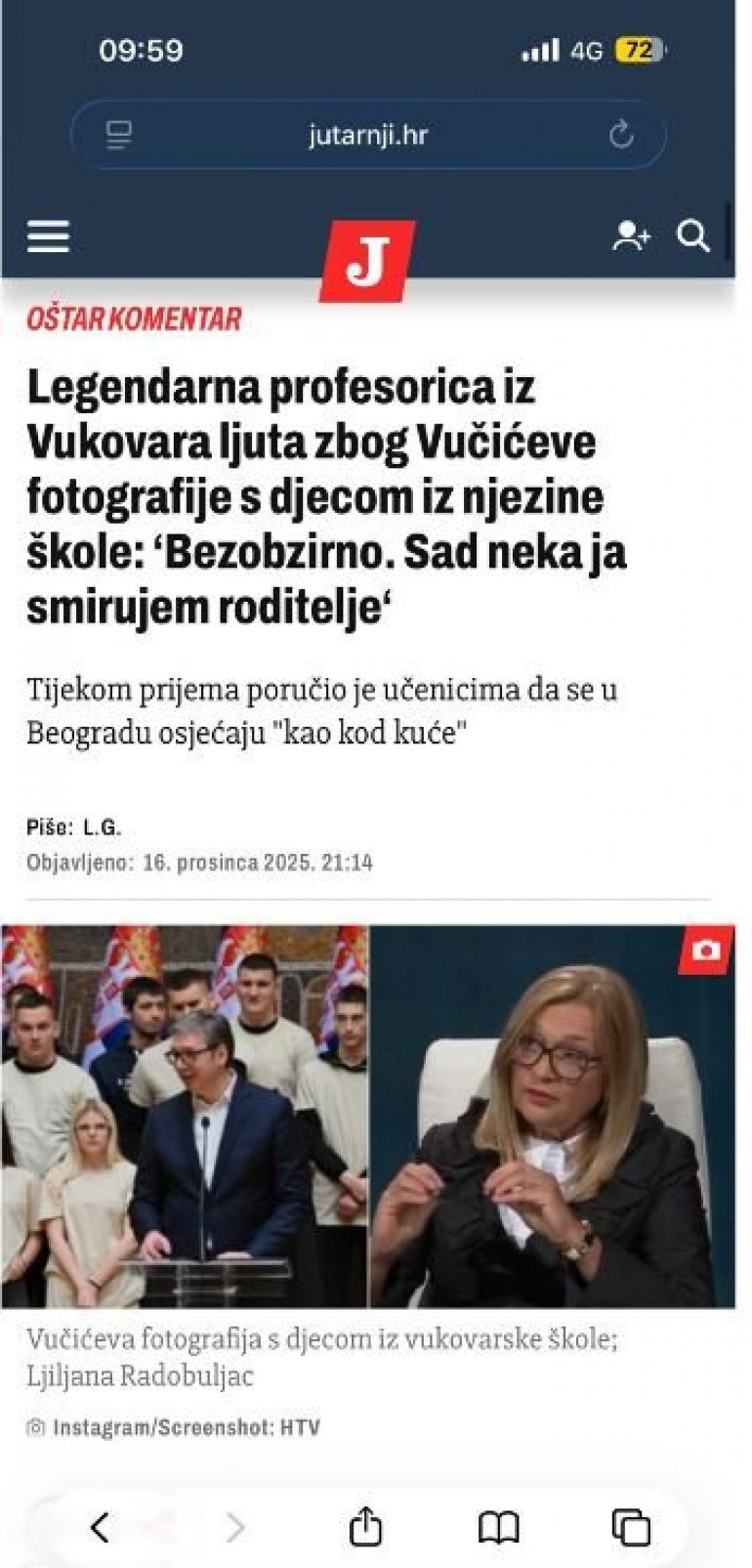Open the hamburger menu
The width and height of the screenshot is (752, 1568).
(x=48, y=236)
